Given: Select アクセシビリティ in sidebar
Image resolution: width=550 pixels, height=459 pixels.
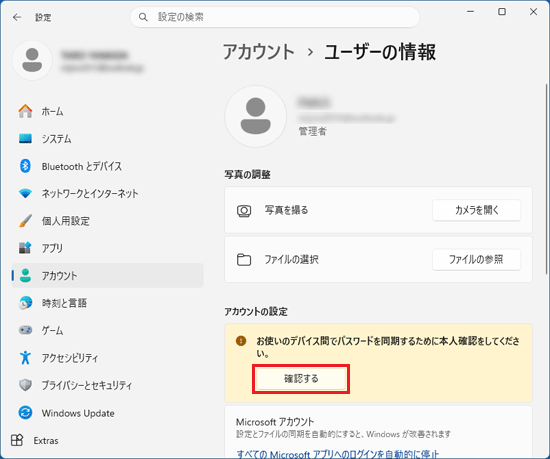Looking at the screenshot, I should coord(107,357).
